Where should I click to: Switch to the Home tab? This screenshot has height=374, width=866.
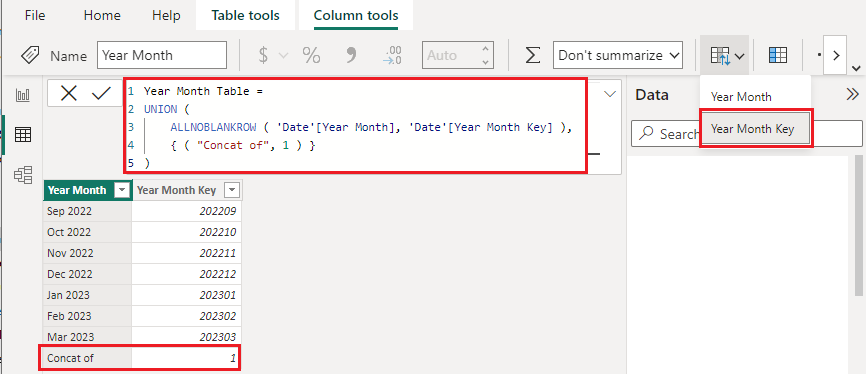(x=102, y=15)
